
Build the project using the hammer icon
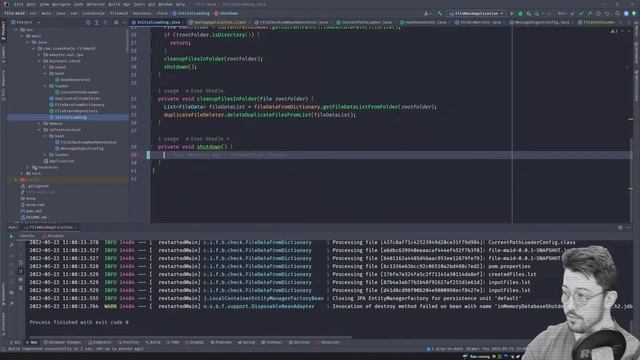[440, 13]
